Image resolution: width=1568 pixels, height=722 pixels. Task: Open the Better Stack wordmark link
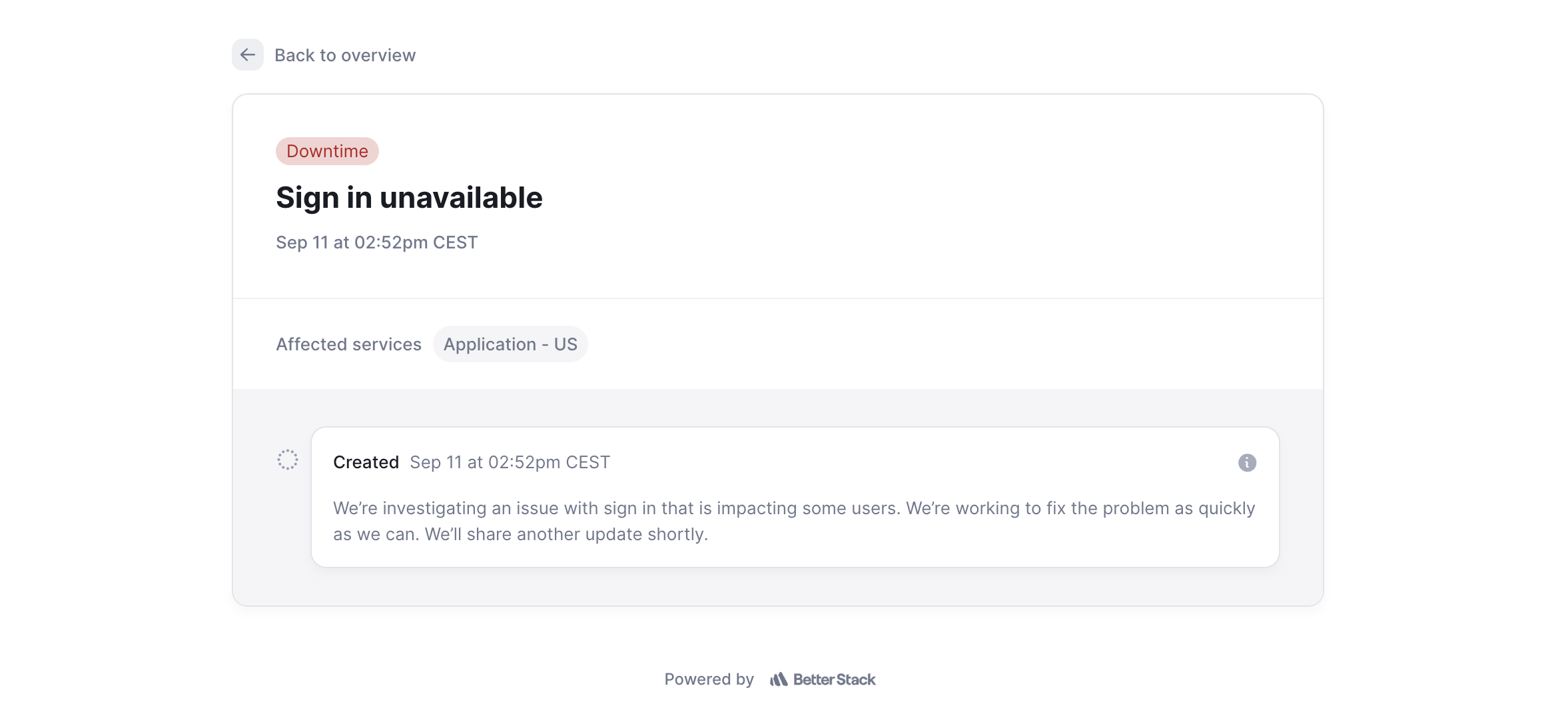pyautogui.click(x=834, y=679)
